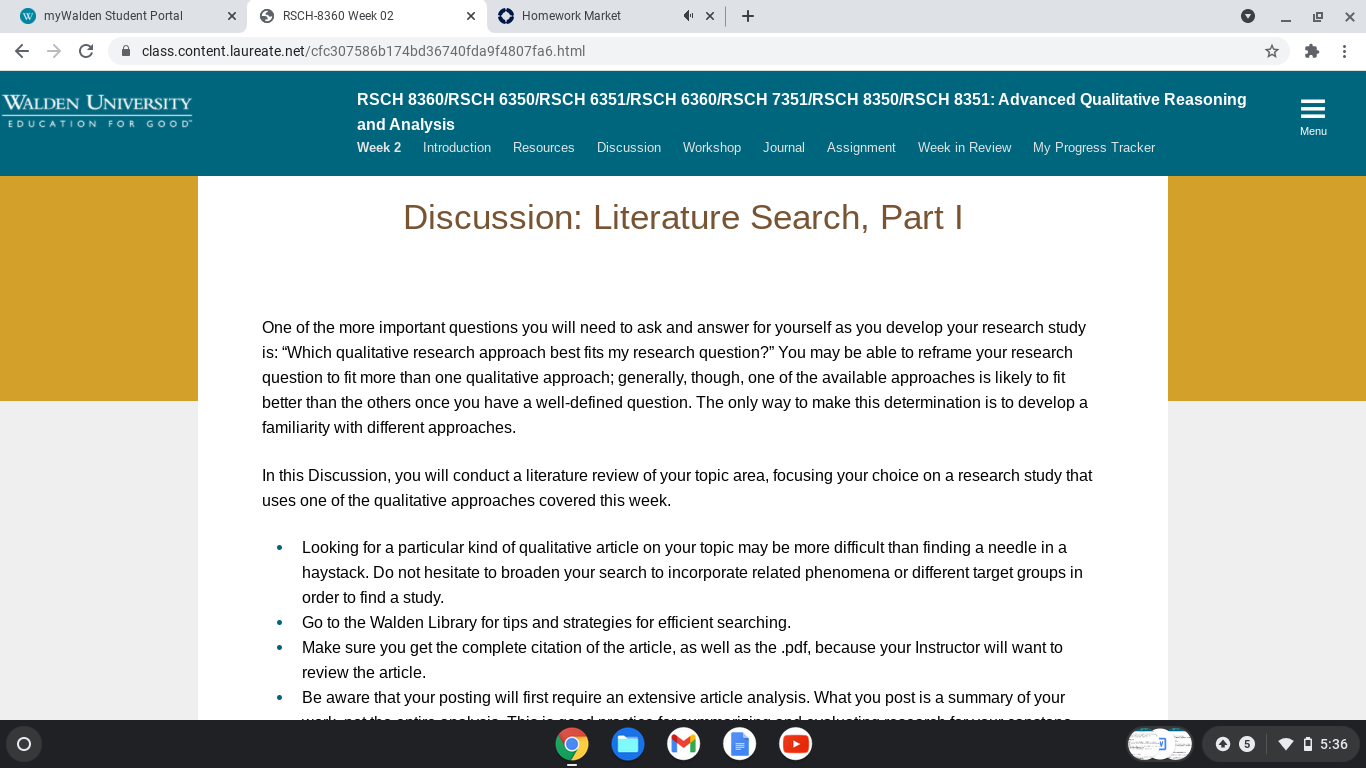Open the Workshop section
This screenshot has height=768, width=1366.
tap(712, 147)
